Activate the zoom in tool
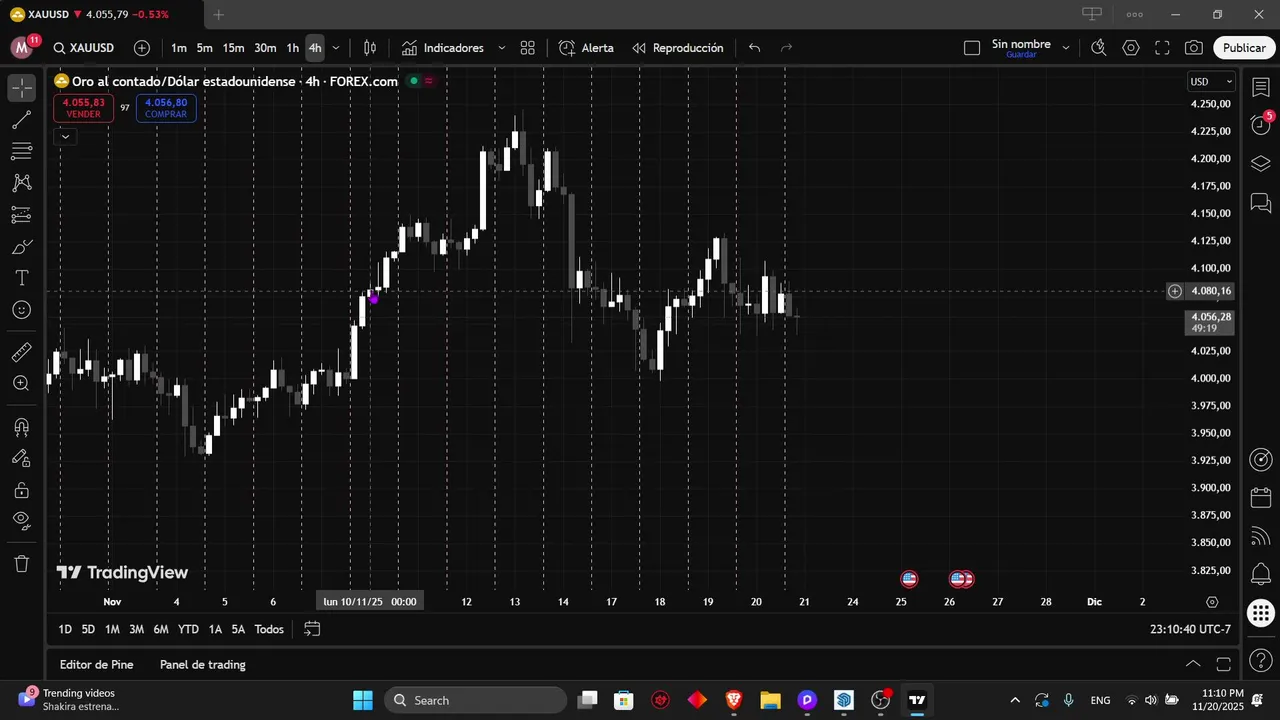This screenshot has width=1280, height=720. tap(21, 383)
